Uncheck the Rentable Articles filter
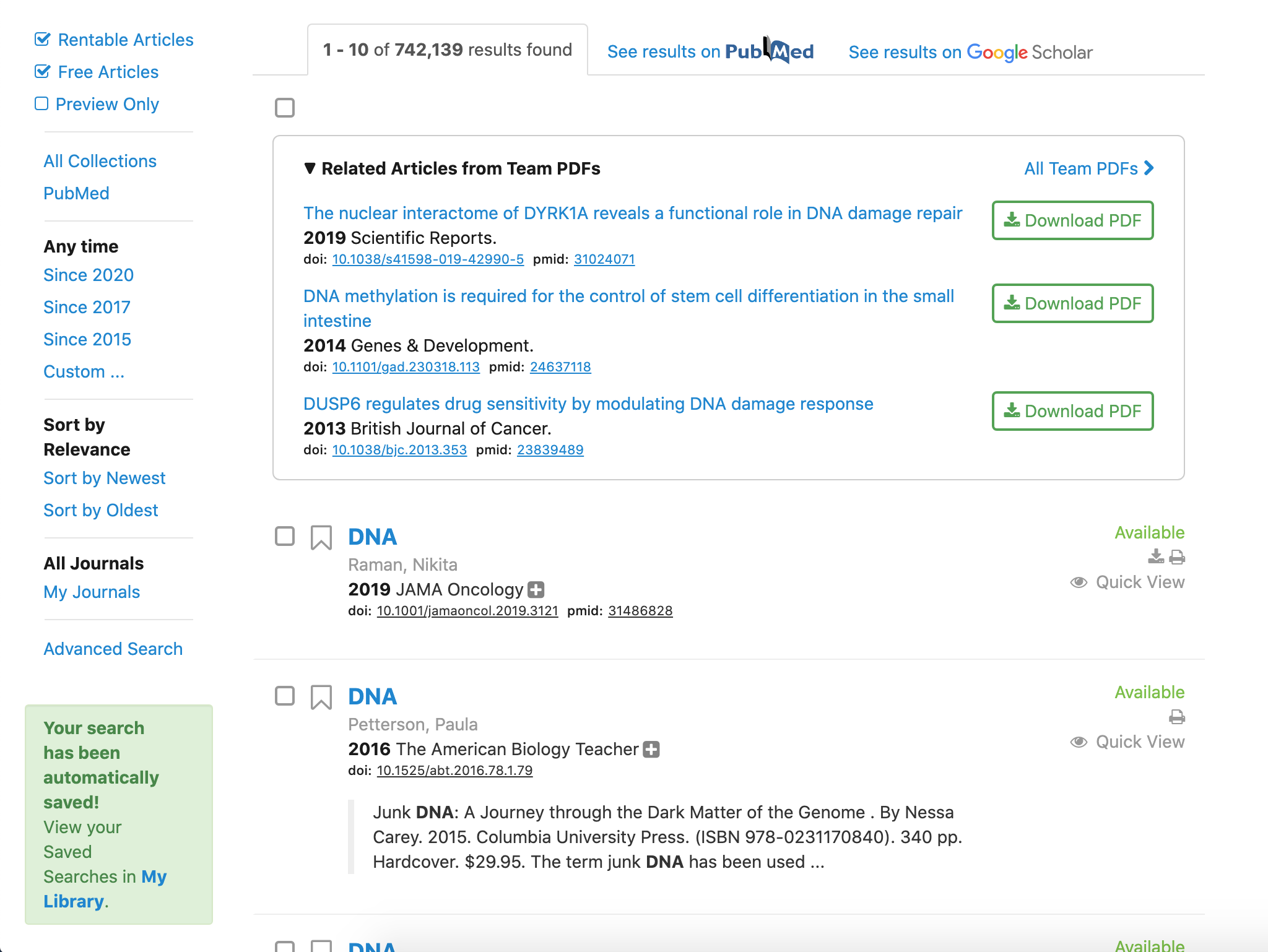Viewport: 1268px width, 952px height. tap(42, 40)
